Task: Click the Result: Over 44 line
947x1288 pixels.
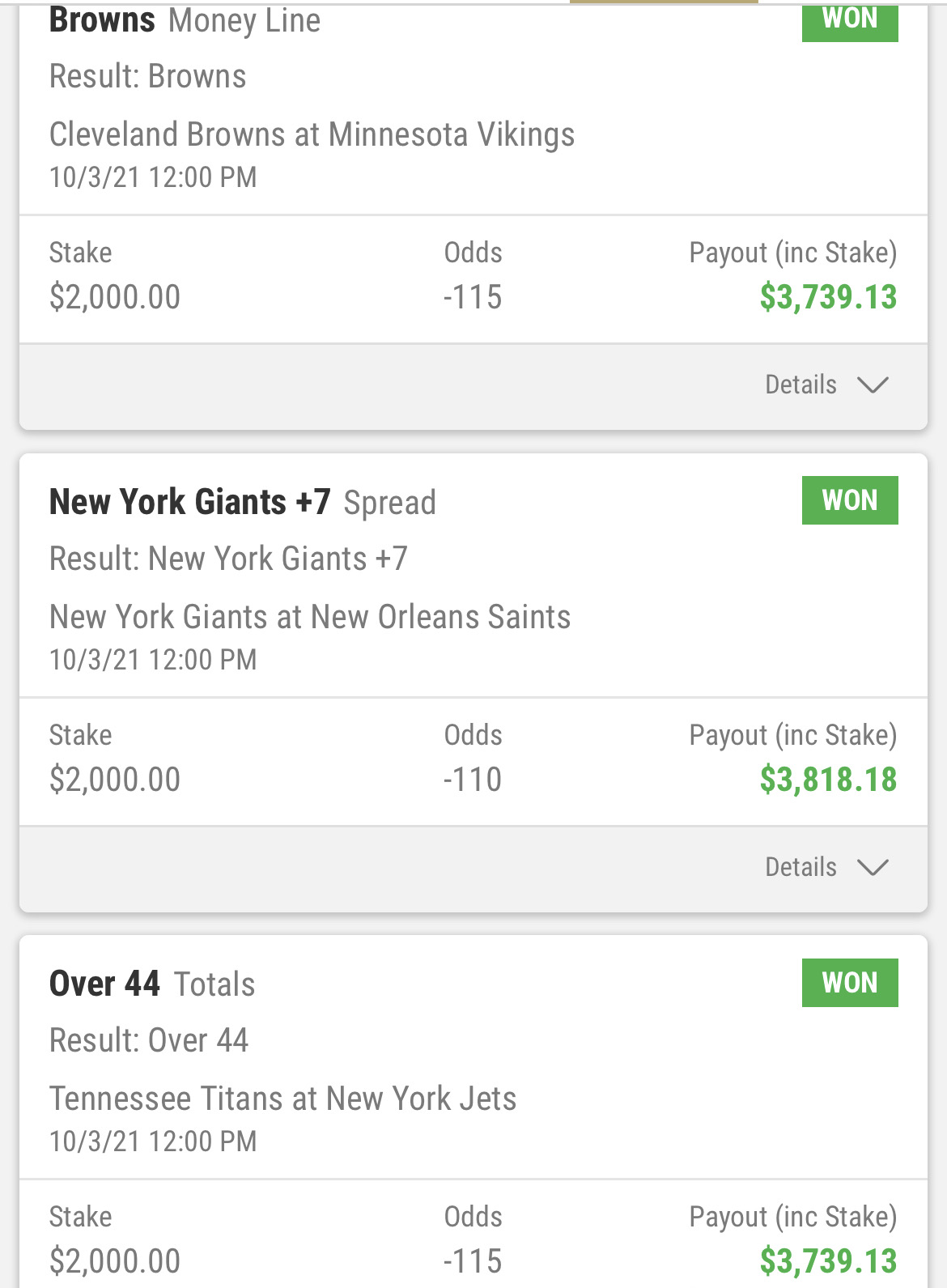Action: [149, 1040]
